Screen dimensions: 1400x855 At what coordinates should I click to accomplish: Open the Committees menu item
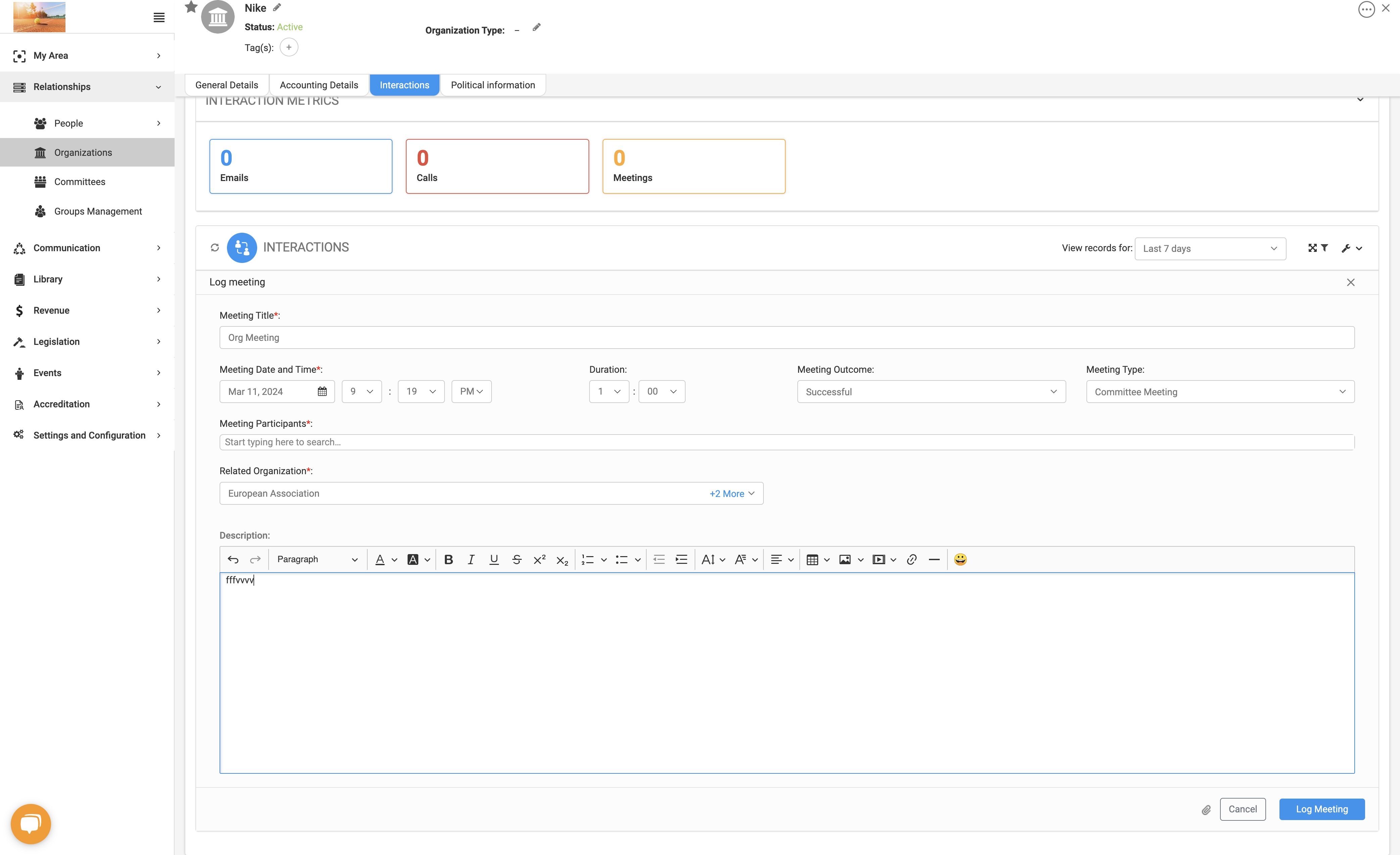click(80, 181)
